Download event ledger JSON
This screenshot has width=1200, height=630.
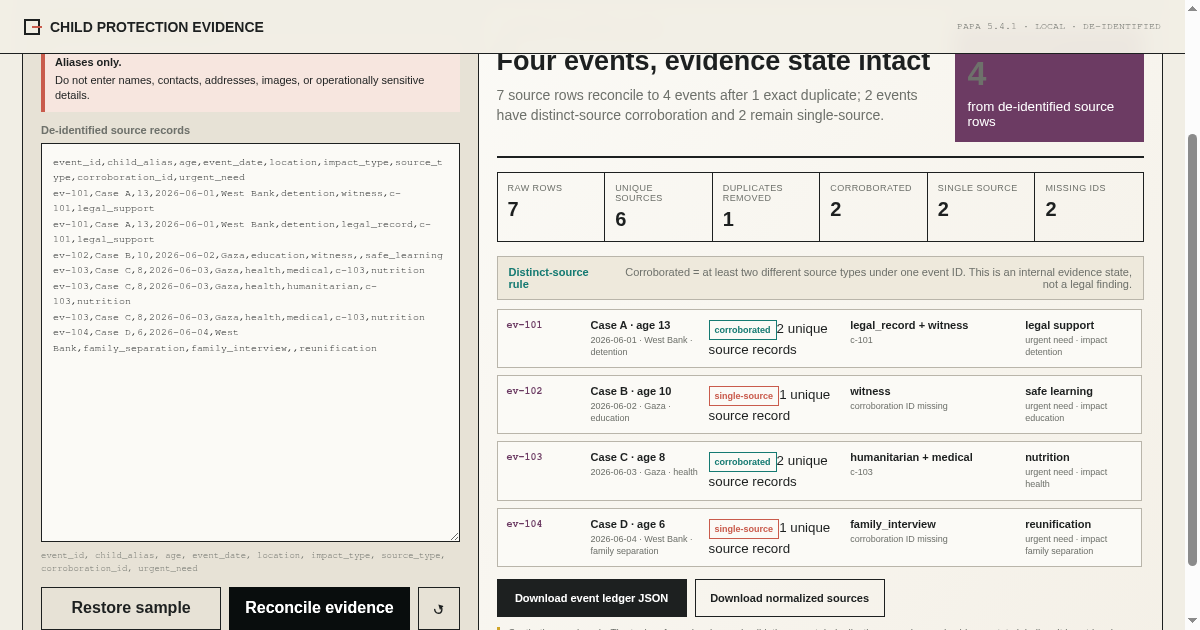pos(592,598)
